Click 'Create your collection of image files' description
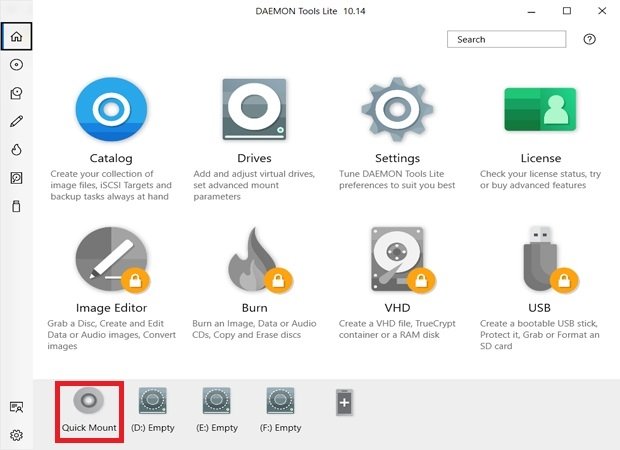This screenshot has height=450, width=620. [111, 185]
